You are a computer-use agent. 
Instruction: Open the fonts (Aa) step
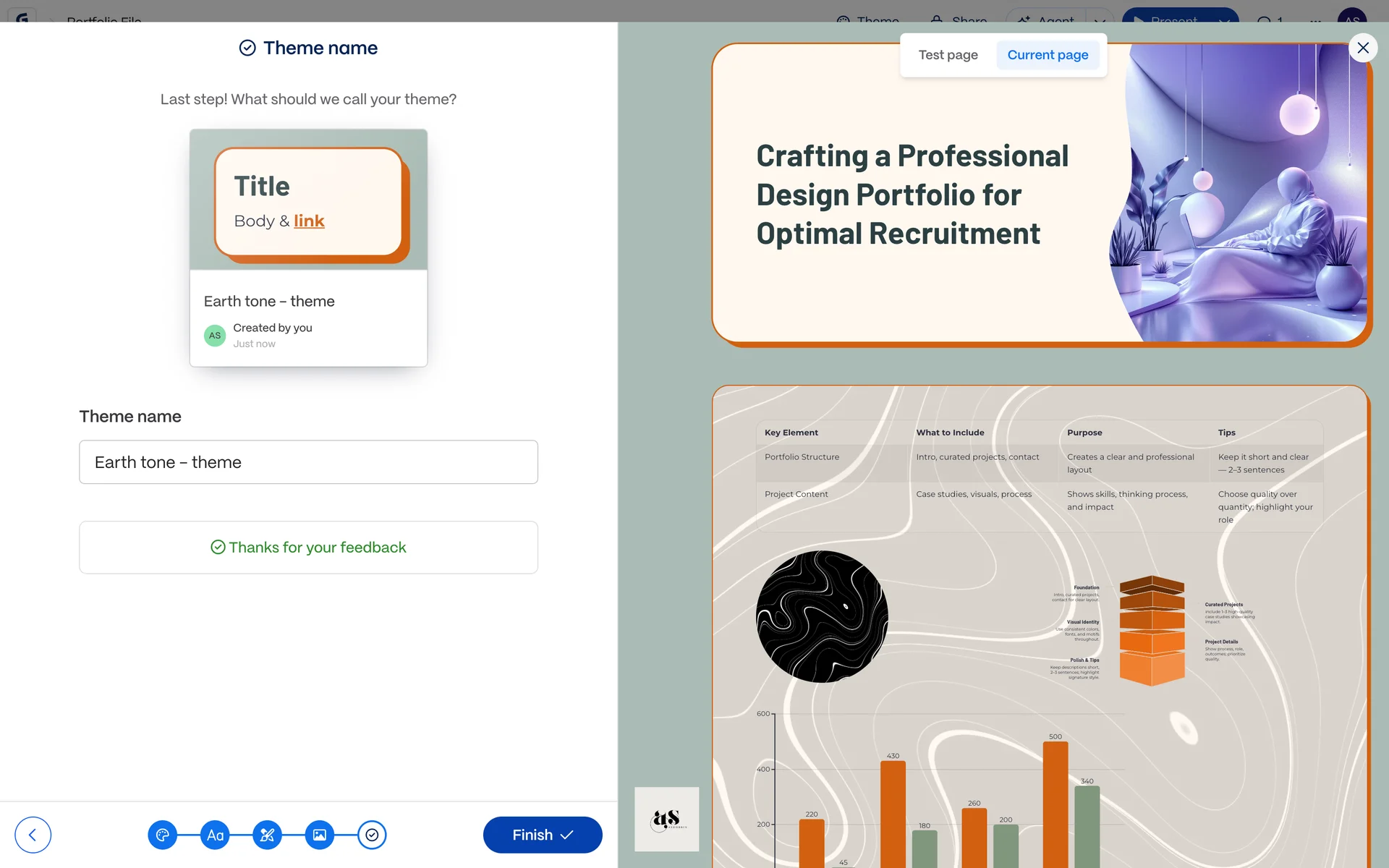[215, 835]
